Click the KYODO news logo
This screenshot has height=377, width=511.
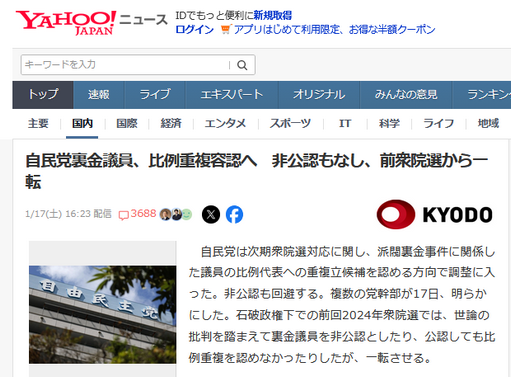coord(434,214)
